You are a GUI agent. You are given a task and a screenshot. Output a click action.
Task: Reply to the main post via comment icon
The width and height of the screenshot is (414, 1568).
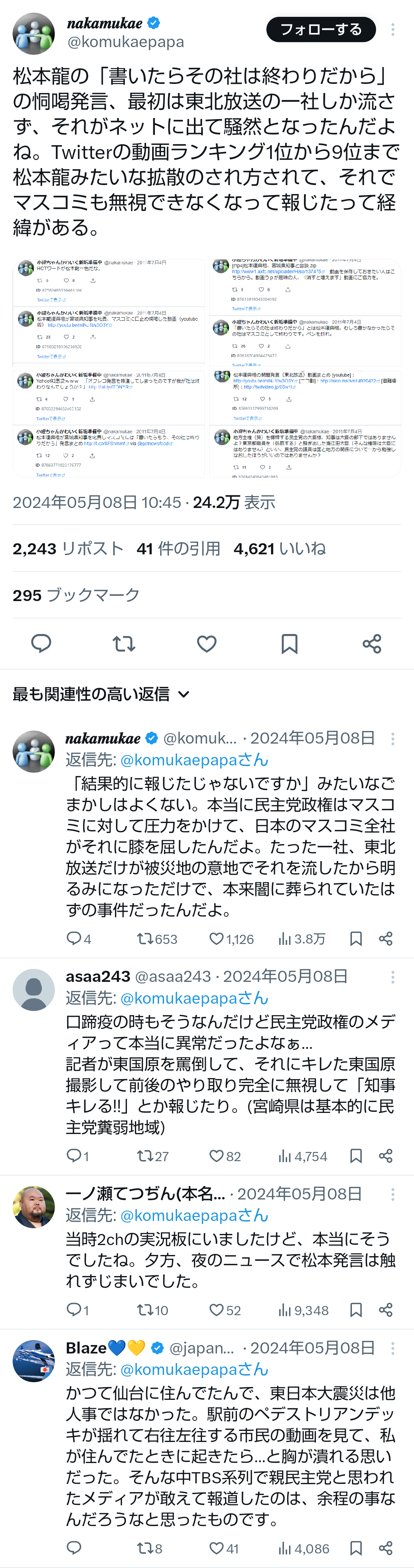click(41, 643)
